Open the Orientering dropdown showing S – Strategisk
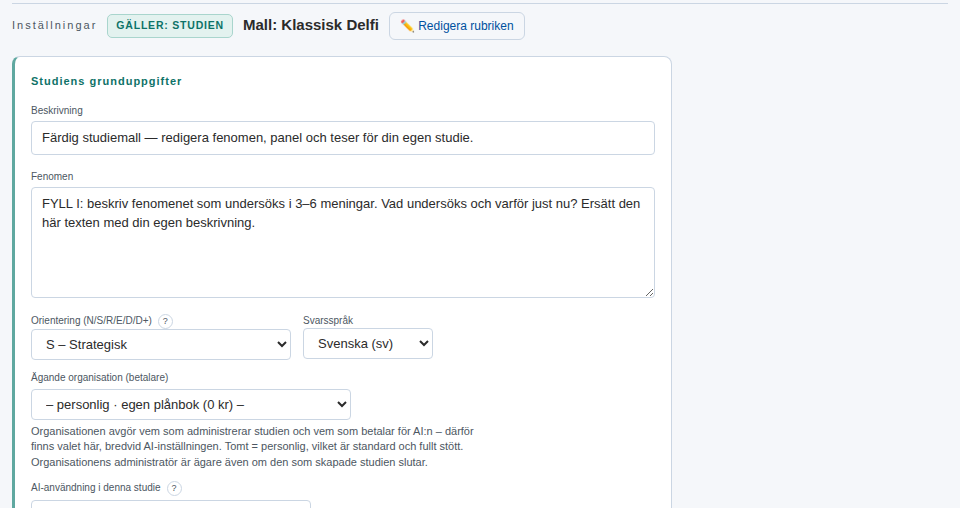The height and width of the screenshot is (508, 960). (x=161, y=345)
